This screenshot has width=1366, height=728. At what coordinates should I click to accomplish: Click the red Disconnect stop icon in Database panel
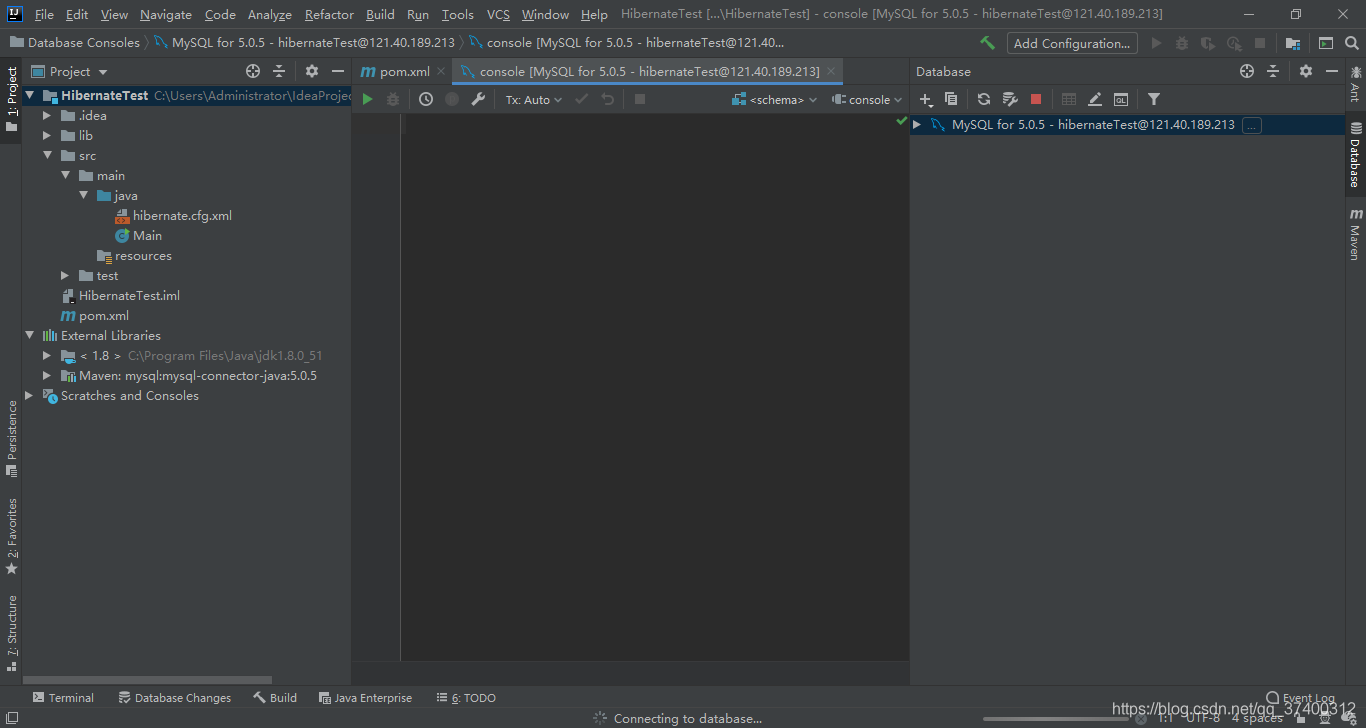pos(1036,99)
